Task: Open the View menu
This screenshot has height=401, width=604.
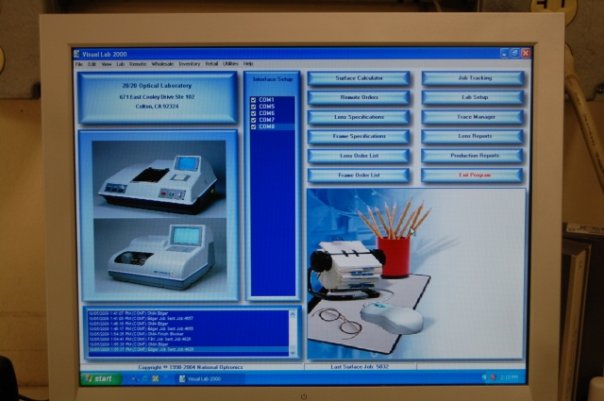Action: (106, 64)
